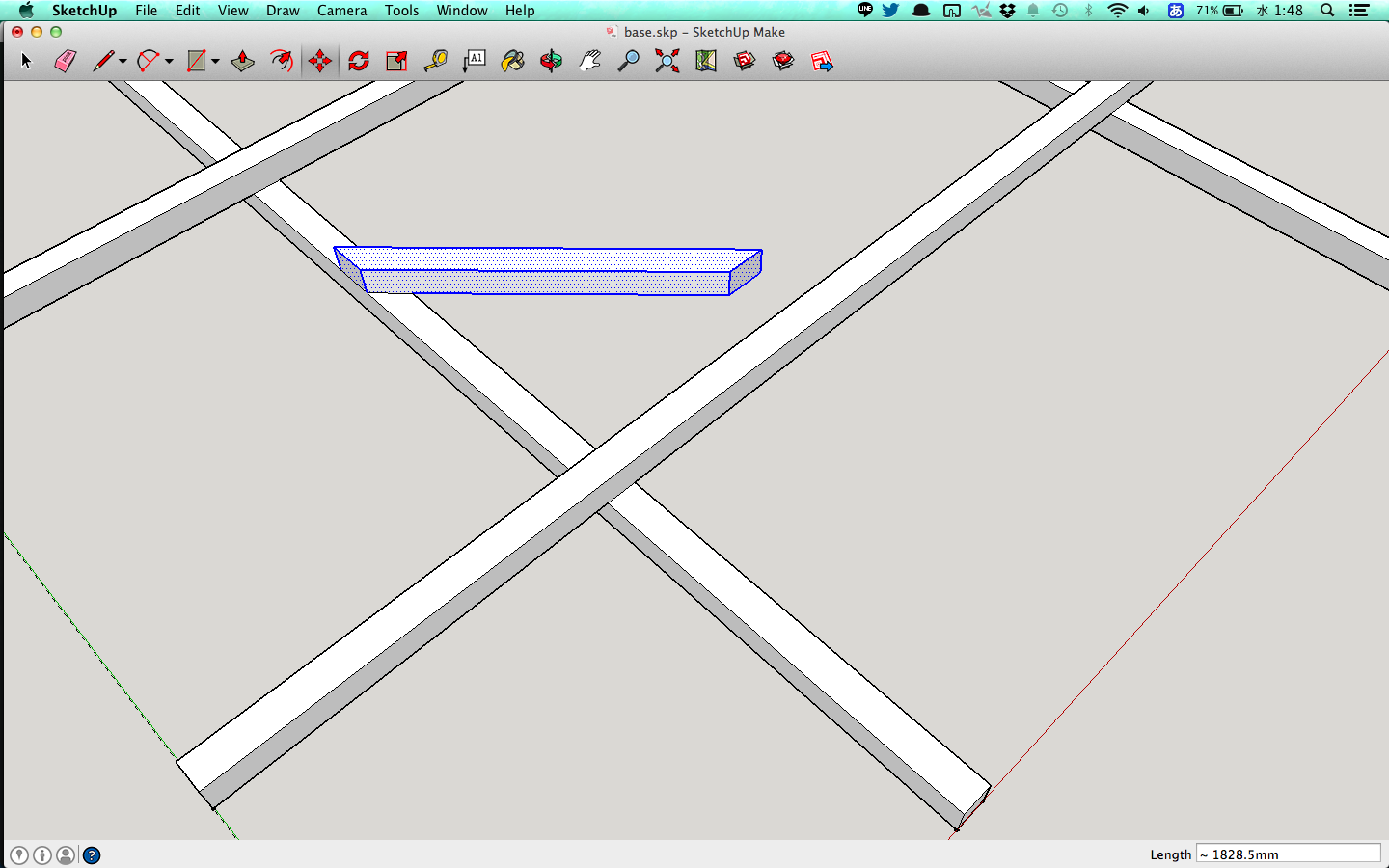Activate the Orbit camera tool
This screenshot has width=1389, height=868.
[x=551, y=62]
